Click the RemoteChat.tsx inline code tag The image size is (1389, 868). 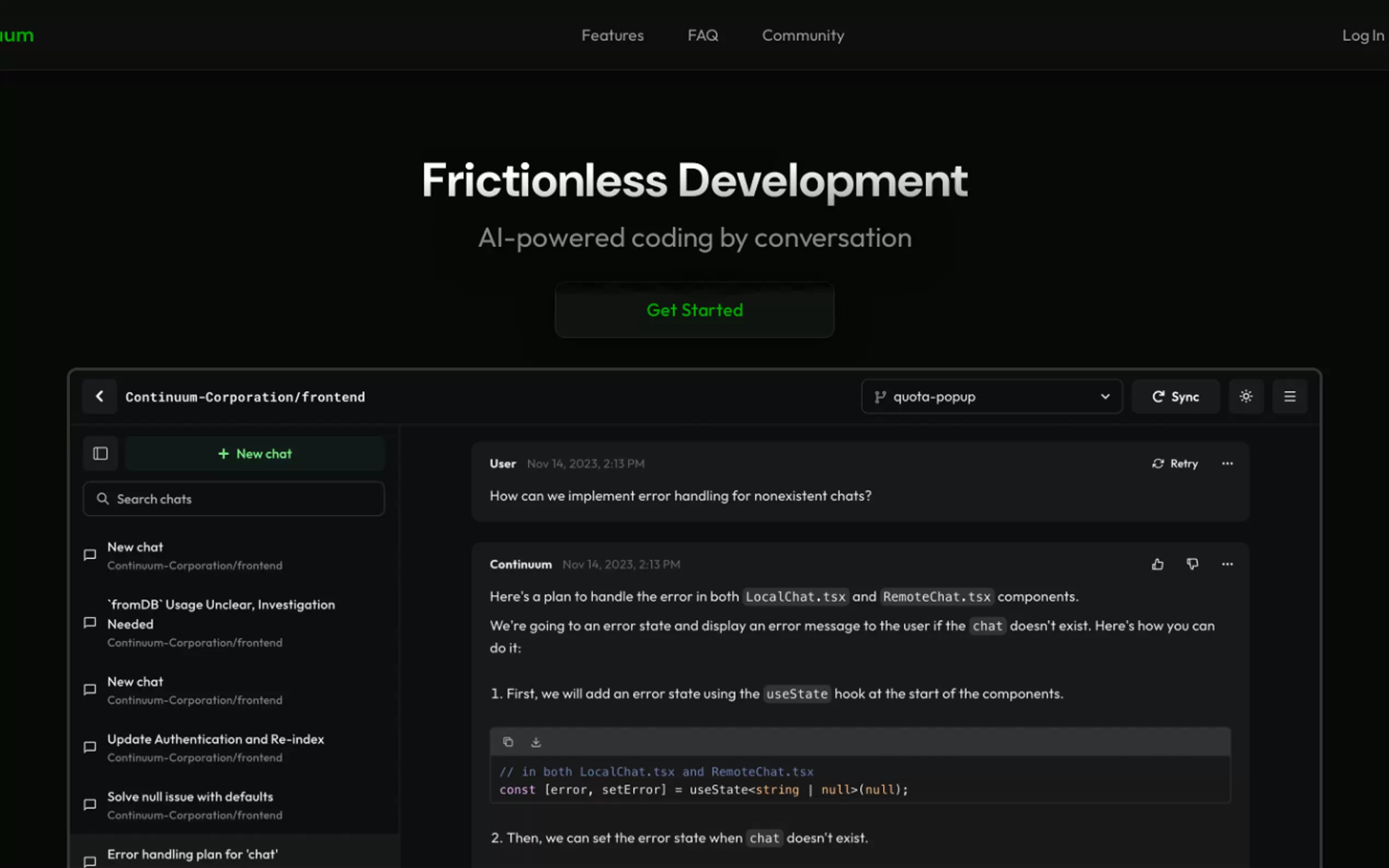click(x=937, y=597)
